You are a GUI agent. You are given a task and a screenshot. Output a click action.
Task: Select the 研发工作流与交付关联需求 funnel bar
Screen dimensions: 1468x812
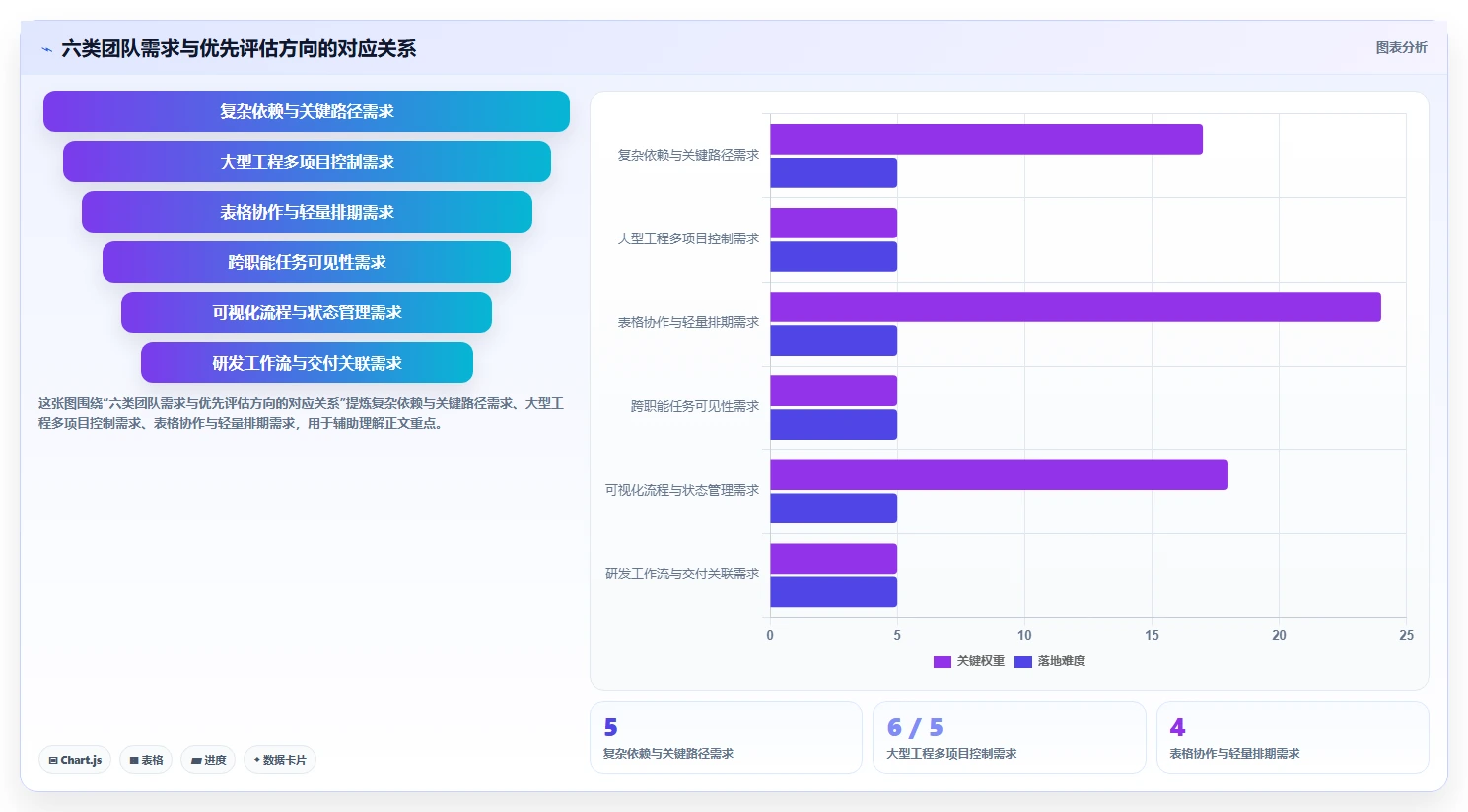point(307,363)
